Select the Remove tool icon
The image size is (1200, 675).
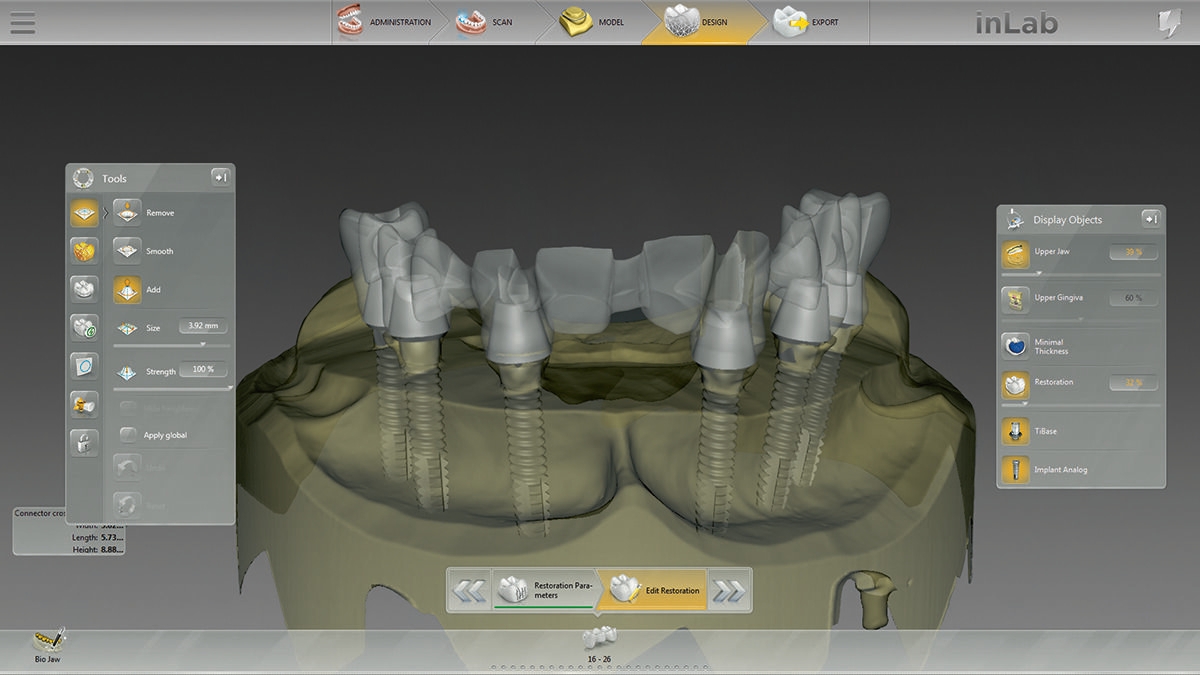[x=127, y=212]
